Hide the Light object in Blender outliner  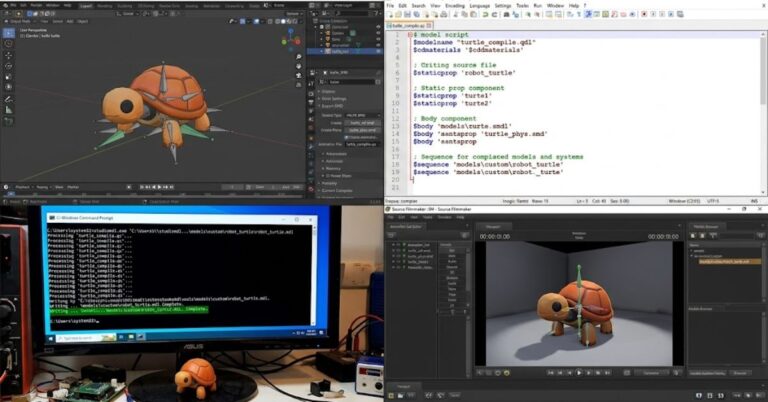pyautogui.click(x=378, y=39)
